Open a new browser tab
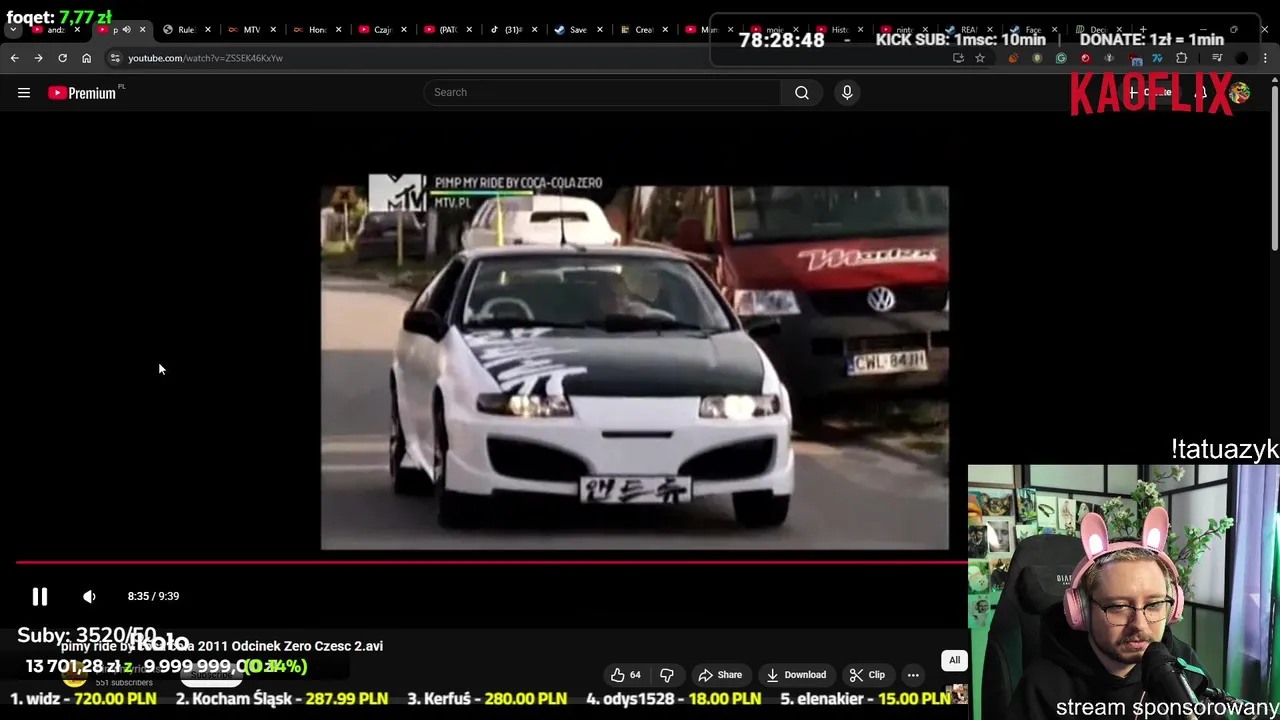 (x=1143, y=30)
